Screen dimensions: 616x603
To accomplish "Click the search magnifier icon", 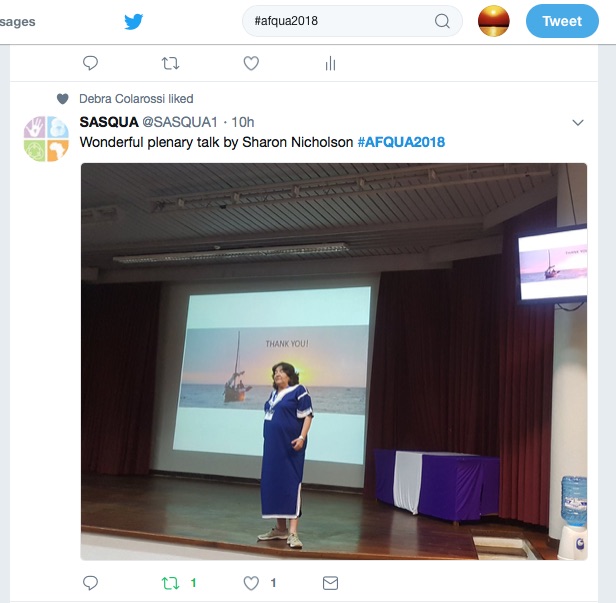I will point(442,21).
